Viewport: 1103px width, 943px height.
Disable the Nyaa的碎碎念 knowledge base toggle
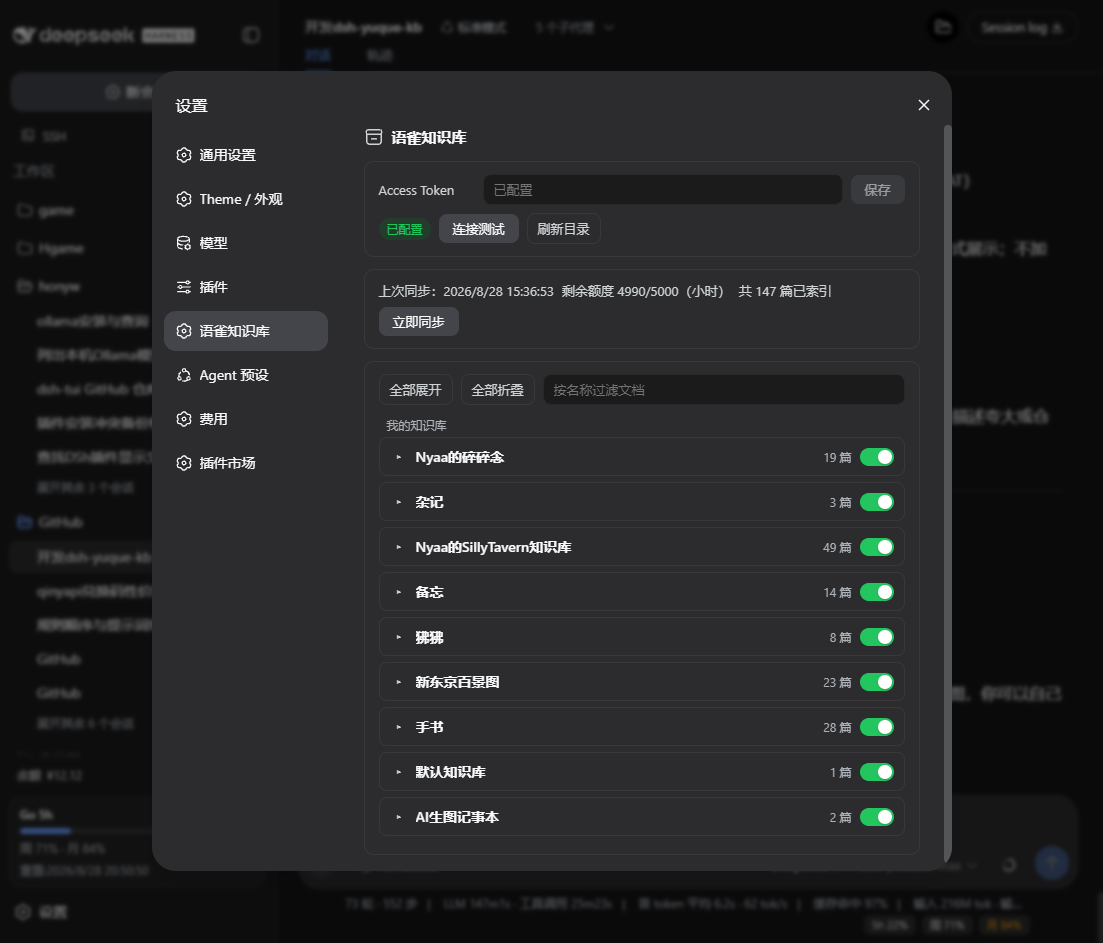[876, 457]
